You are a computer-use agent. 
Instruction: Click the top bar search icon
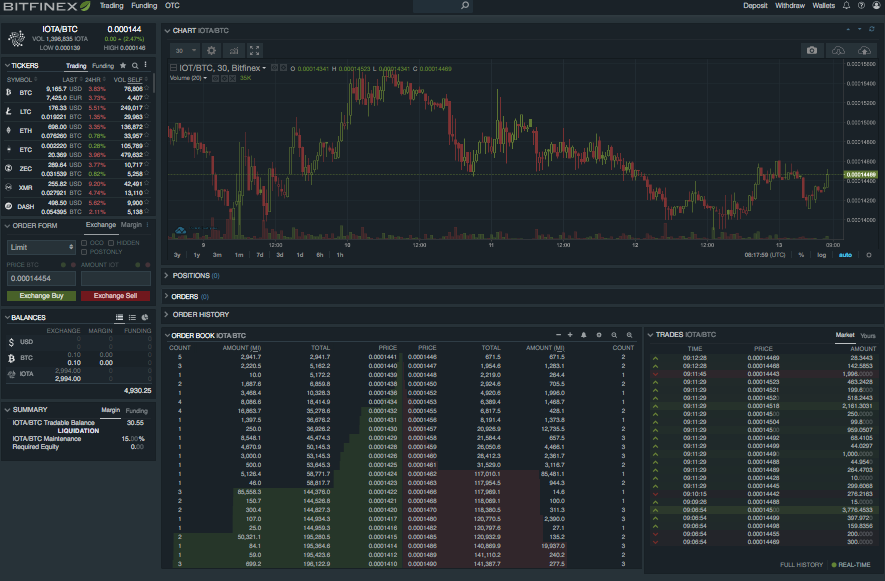(465, 6)
